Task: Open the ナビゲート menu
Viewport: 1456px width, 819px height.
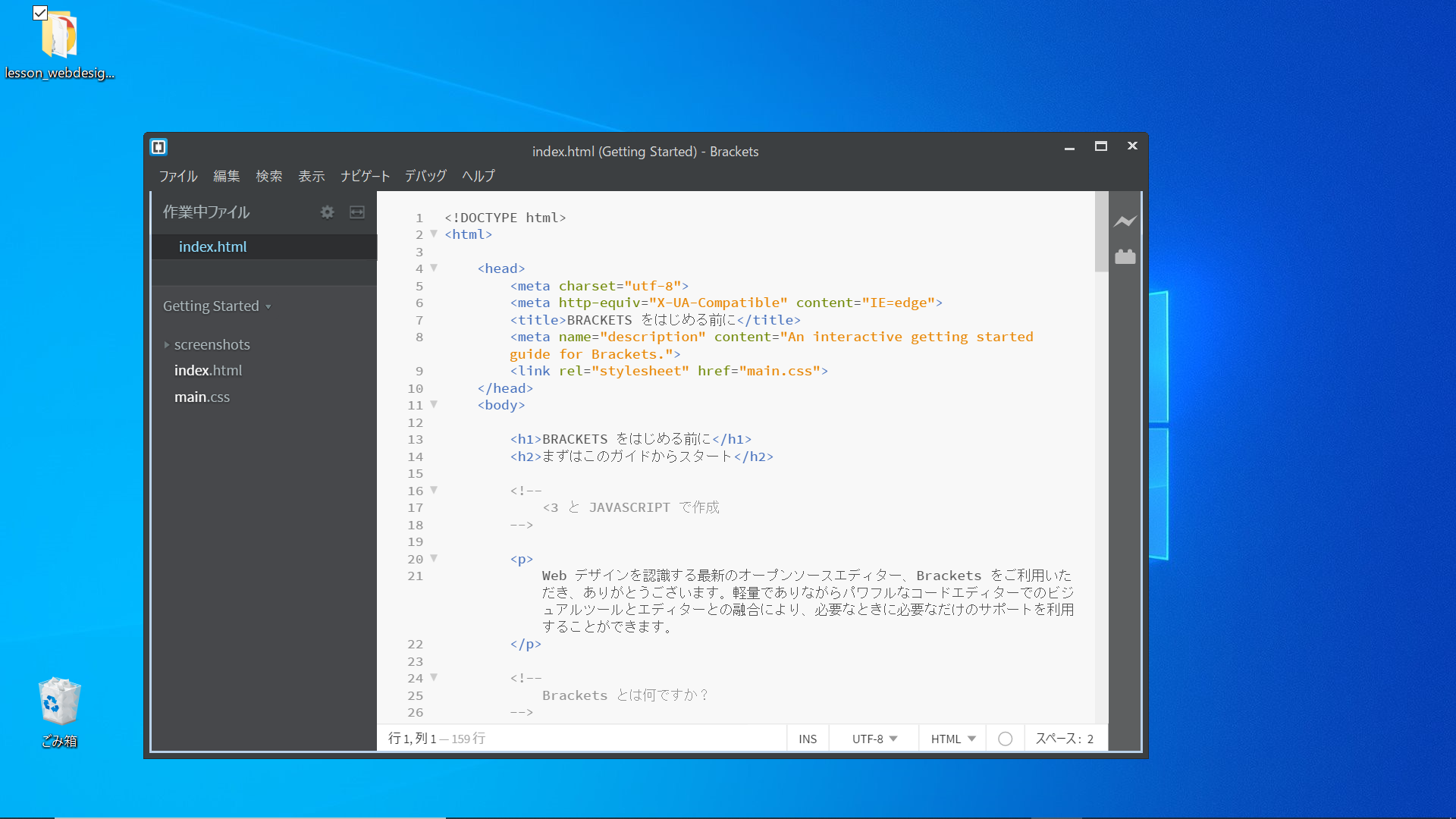Action: 365,176
